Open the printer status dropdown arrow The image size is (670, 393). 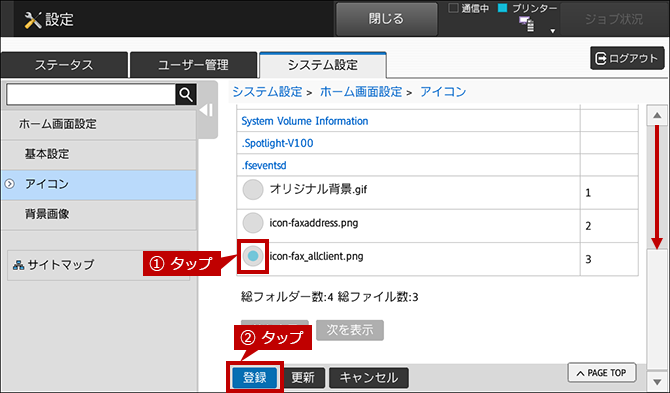(x=552, y=31)
